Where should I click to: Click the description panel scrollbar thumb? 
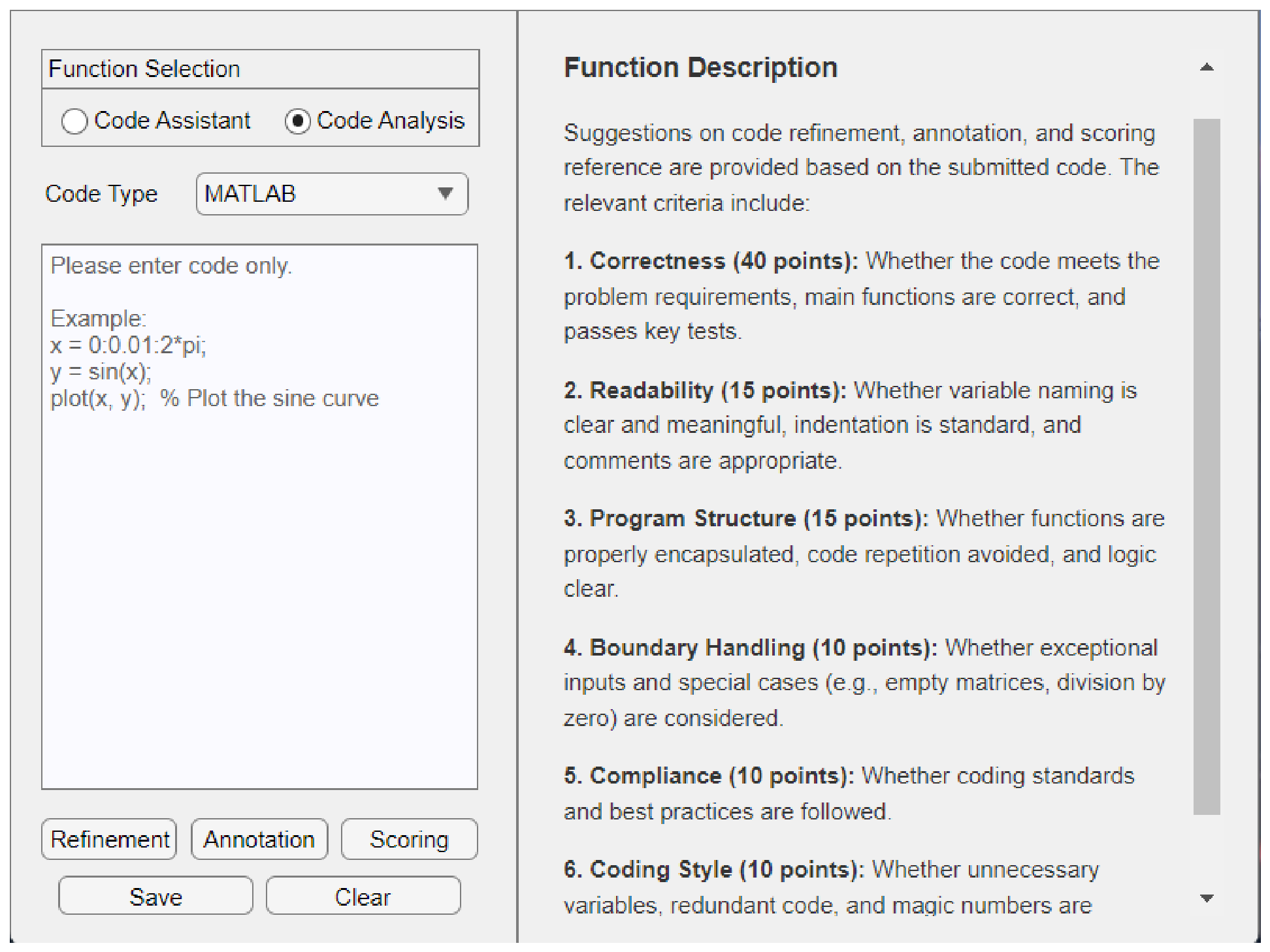click(1207, 466)
